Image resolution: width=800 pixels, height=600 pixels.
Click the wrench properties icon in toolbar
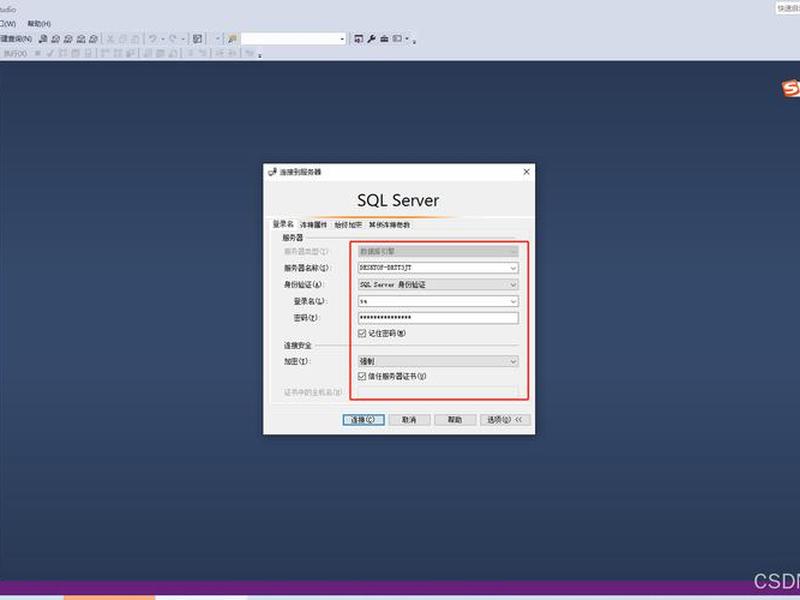pos(371,39)
